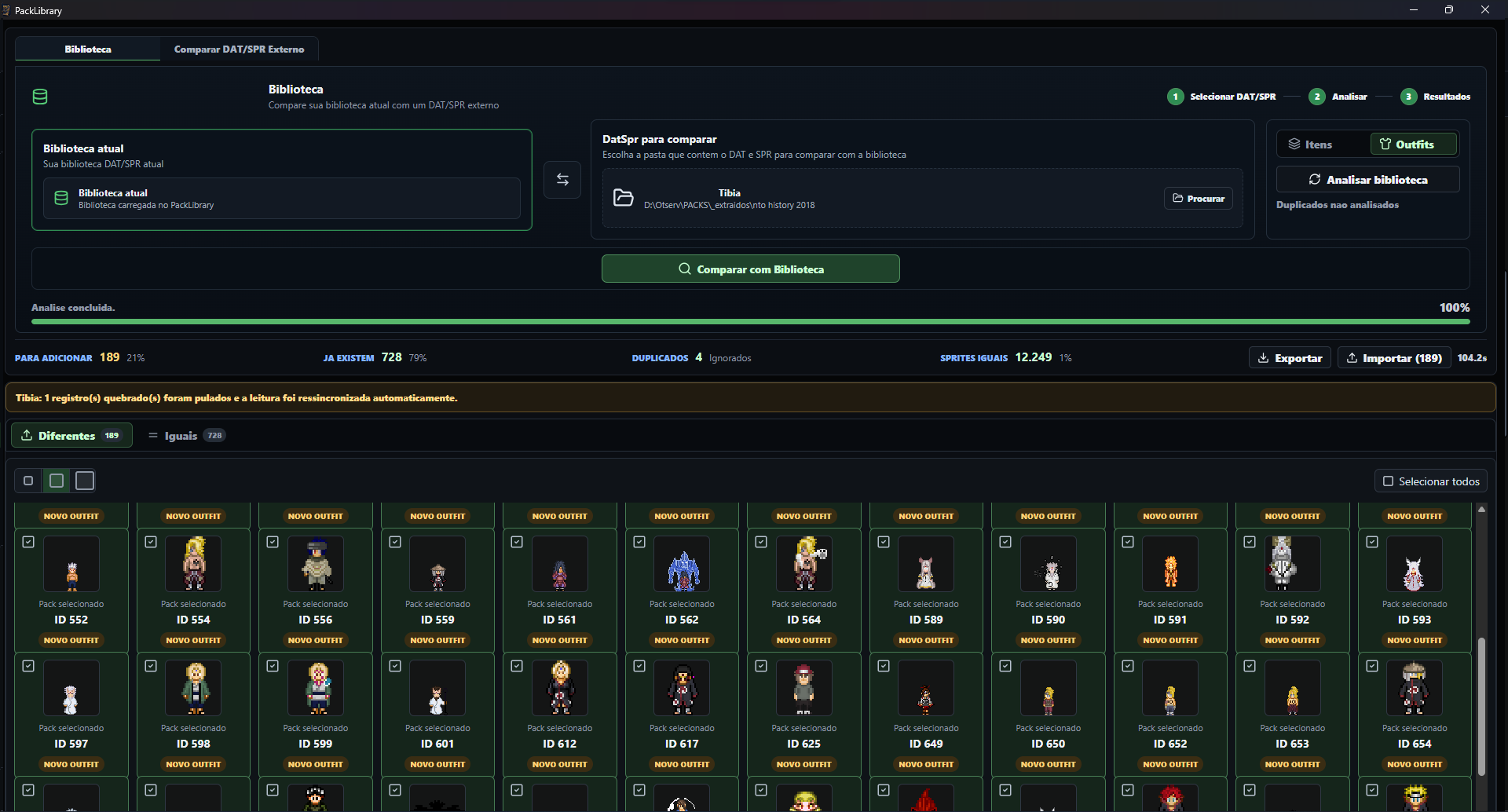This screenshot has width=1508, height=812.
Task: Toggle checkbox for outfit ID 552
Action: (28, 542)
